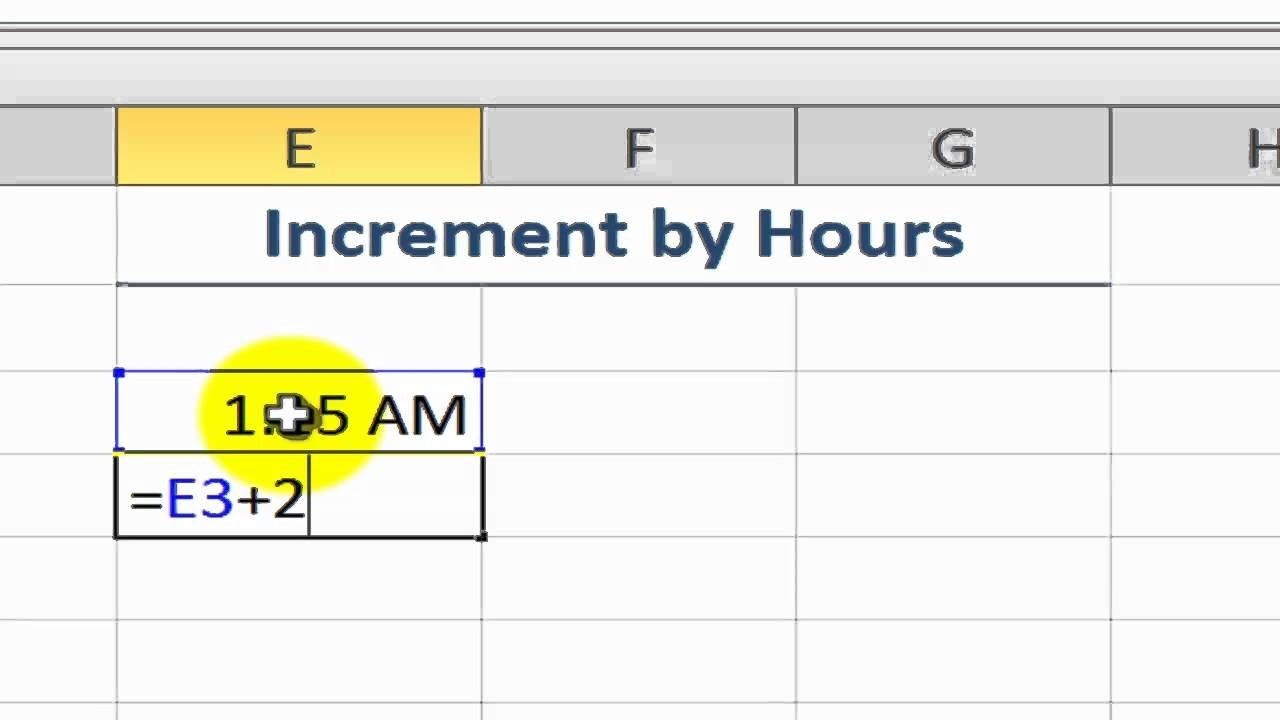Click inside the cell with formula =E3+2

tap(299, 497)
